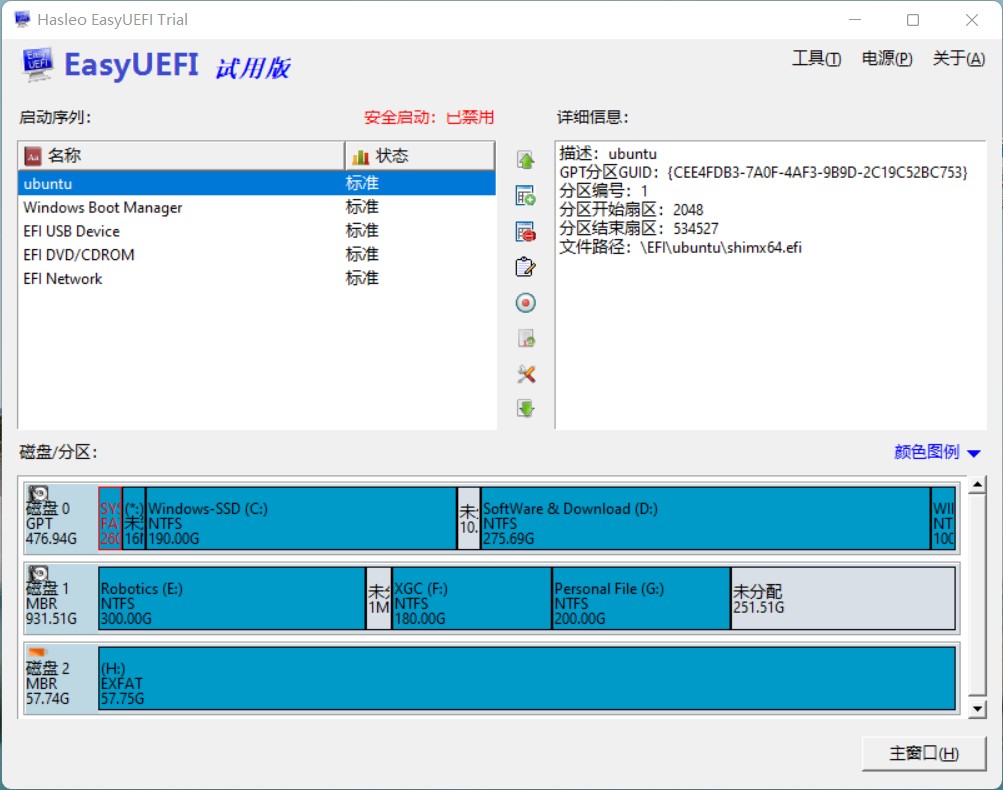Click the 磁盘 1 hard drive icon
Image resolution: width=1003 pixels, height=790 pixels.
tap(38, 574)
